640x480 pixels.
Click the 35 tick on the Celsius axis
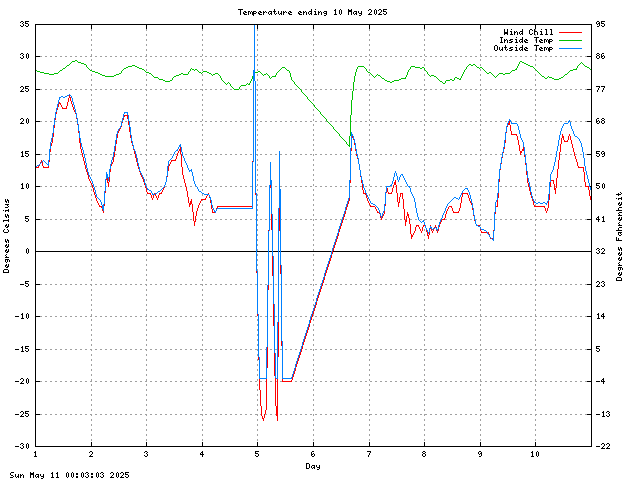(24, 24)
